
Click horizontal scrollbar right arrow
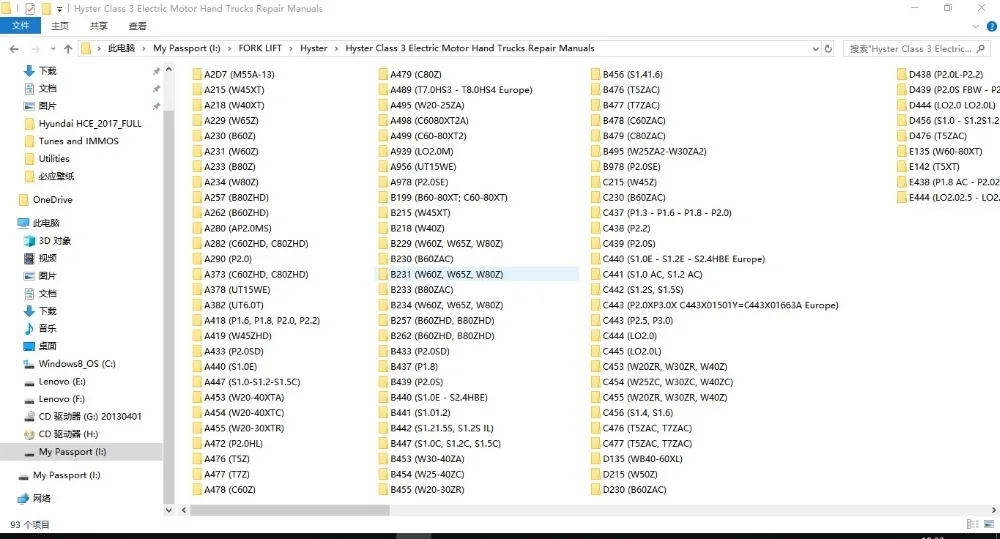coord(994,510)
